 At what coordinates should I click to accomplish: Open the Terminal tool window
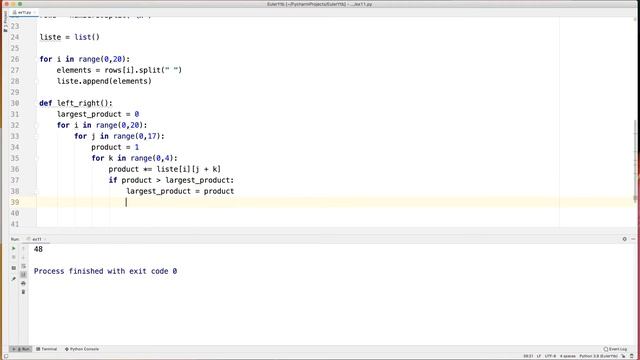(x=47, y=349)
